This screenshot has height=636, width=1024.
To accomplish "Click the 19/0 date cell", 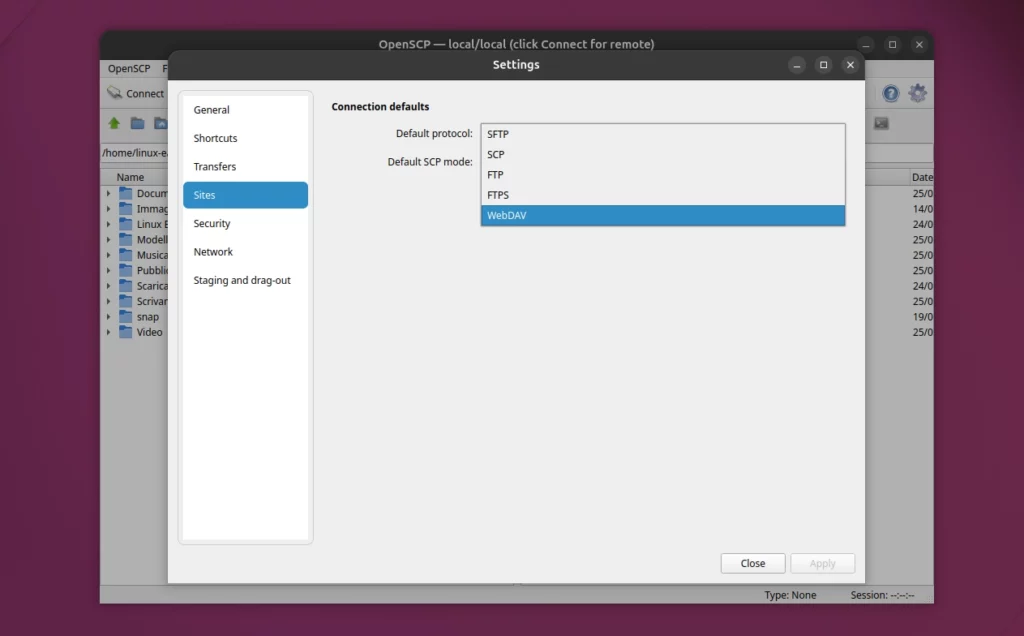I will 923,317.
